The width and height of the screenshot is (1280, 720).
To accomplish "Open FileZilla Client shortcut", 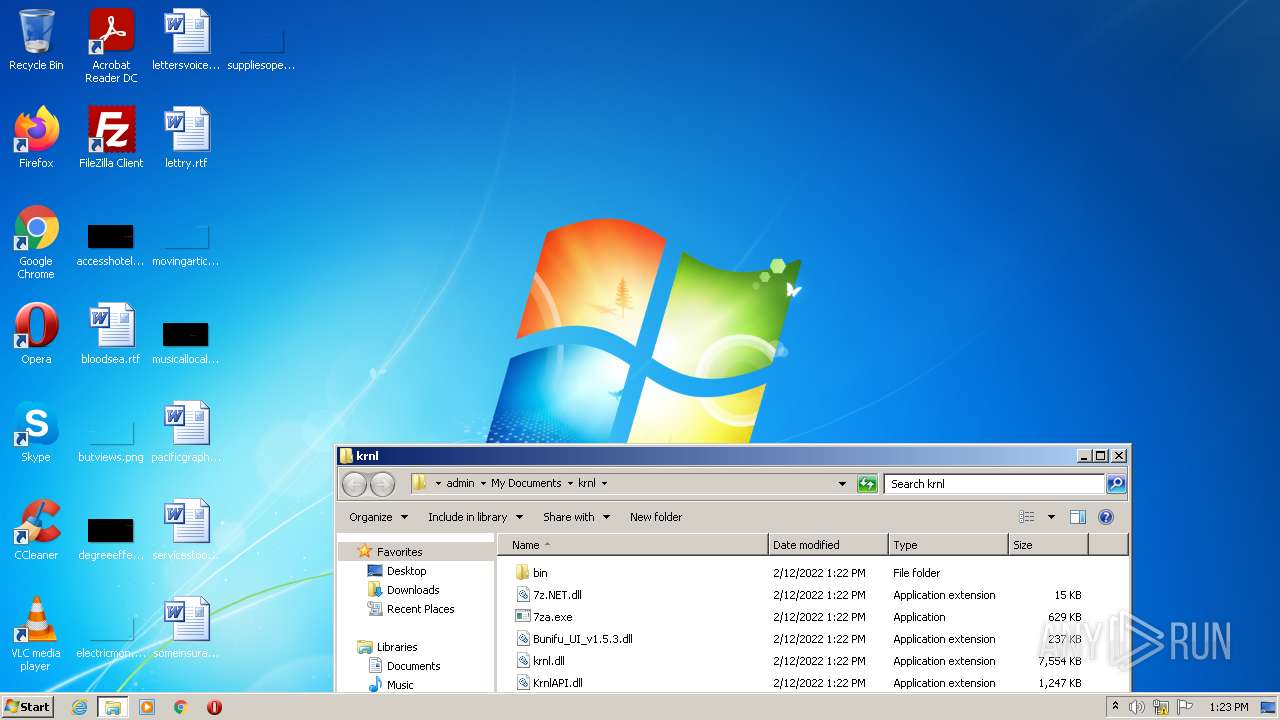I will [x=111, y=139].
